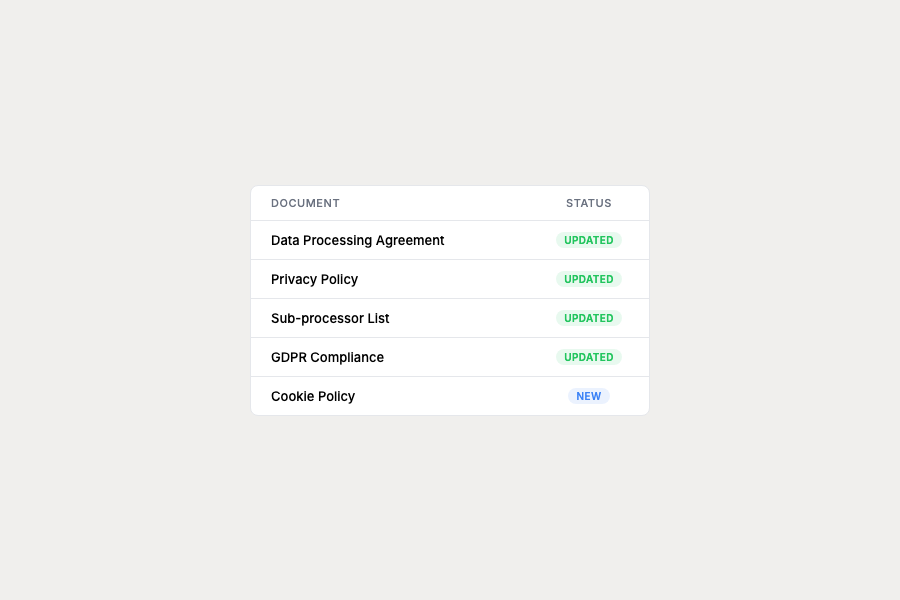Click the NEW status for Cookie Policy

[x=588, y=396]
